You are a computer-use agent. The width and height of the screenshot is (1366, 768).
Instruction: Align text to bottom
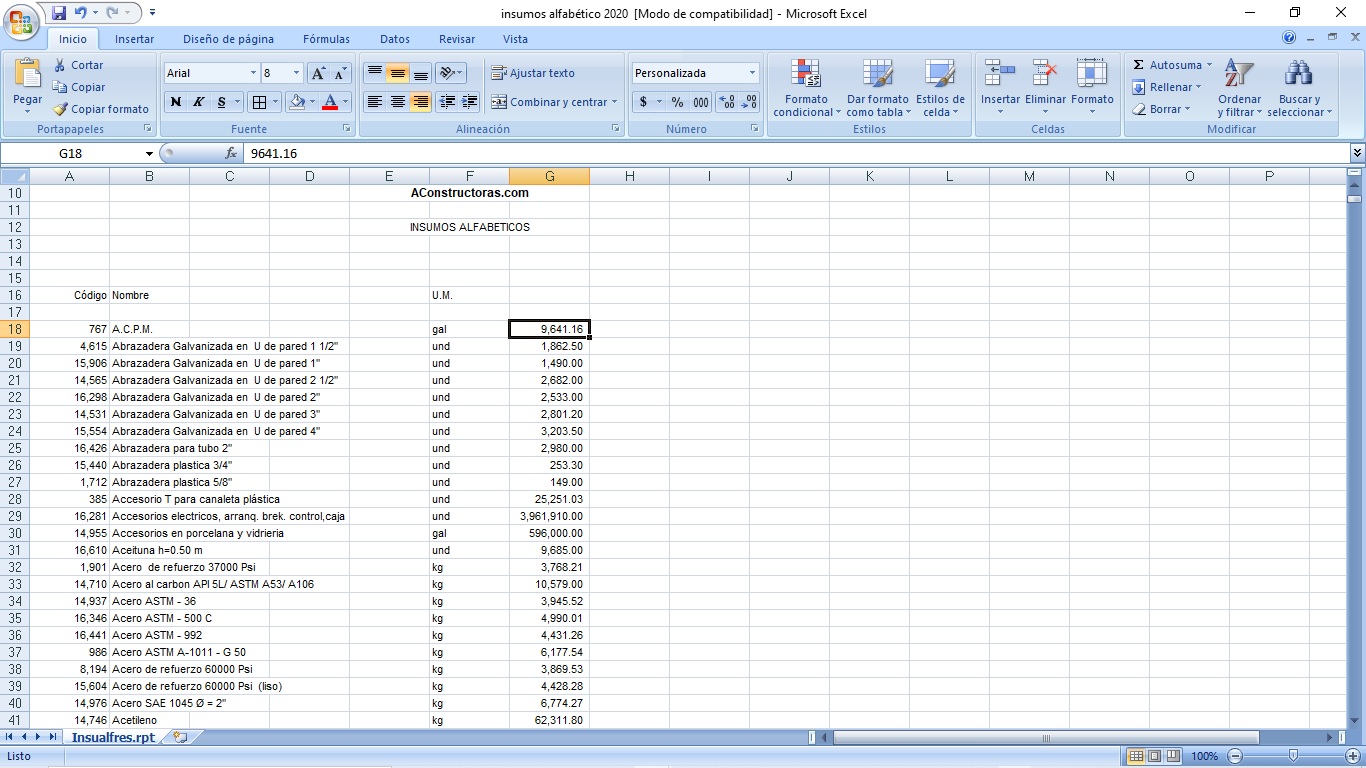(420, 73)
